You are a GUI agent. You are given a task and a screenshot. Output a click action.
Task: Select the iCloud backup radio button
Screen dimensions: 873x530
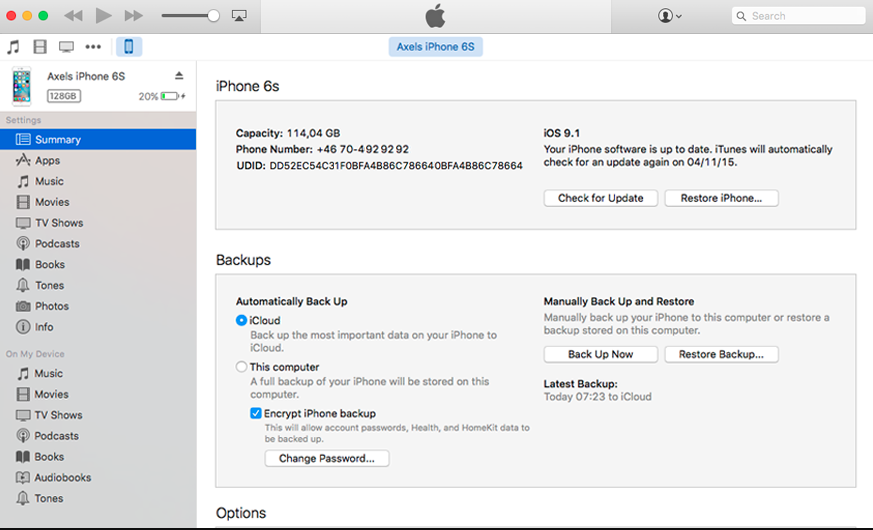[x=241, y=320]
